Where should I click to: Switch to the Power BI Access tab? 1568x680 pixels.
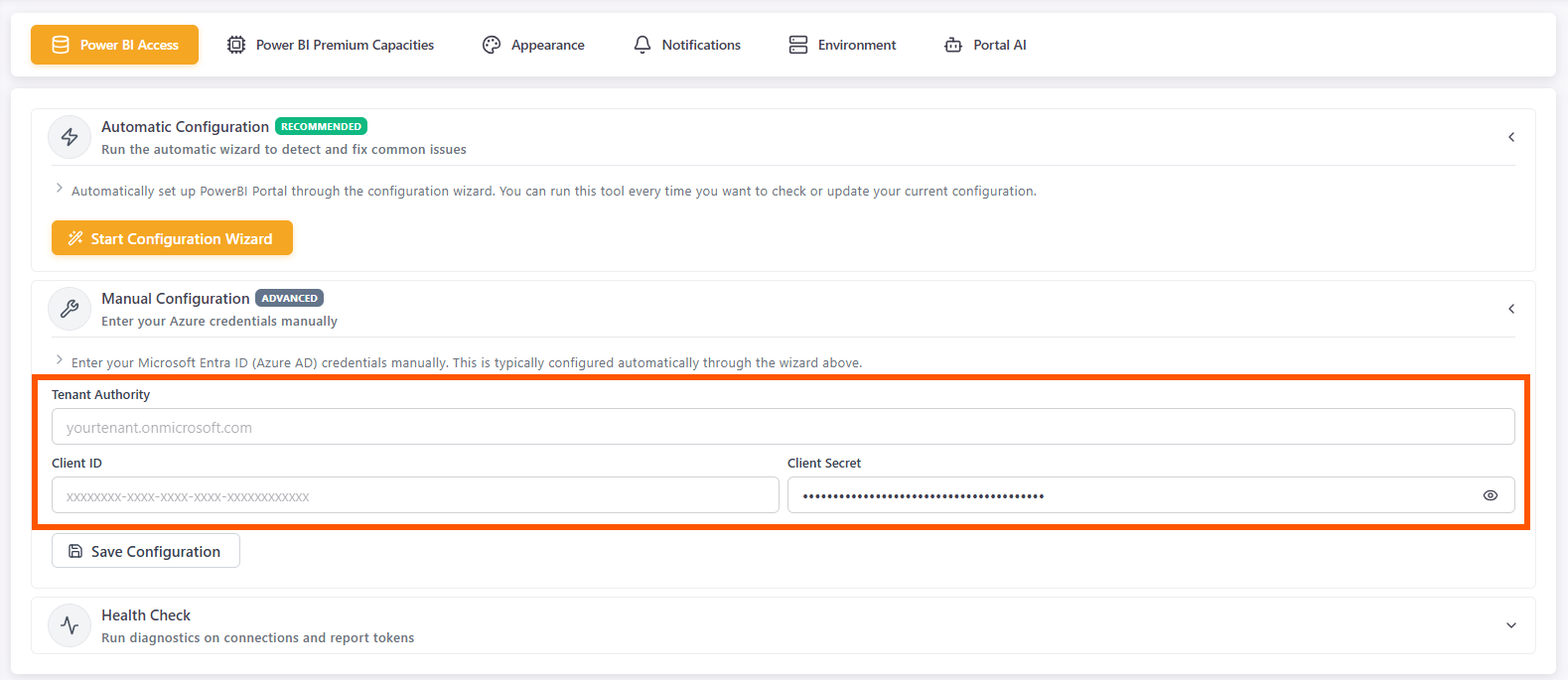point(115,45)
